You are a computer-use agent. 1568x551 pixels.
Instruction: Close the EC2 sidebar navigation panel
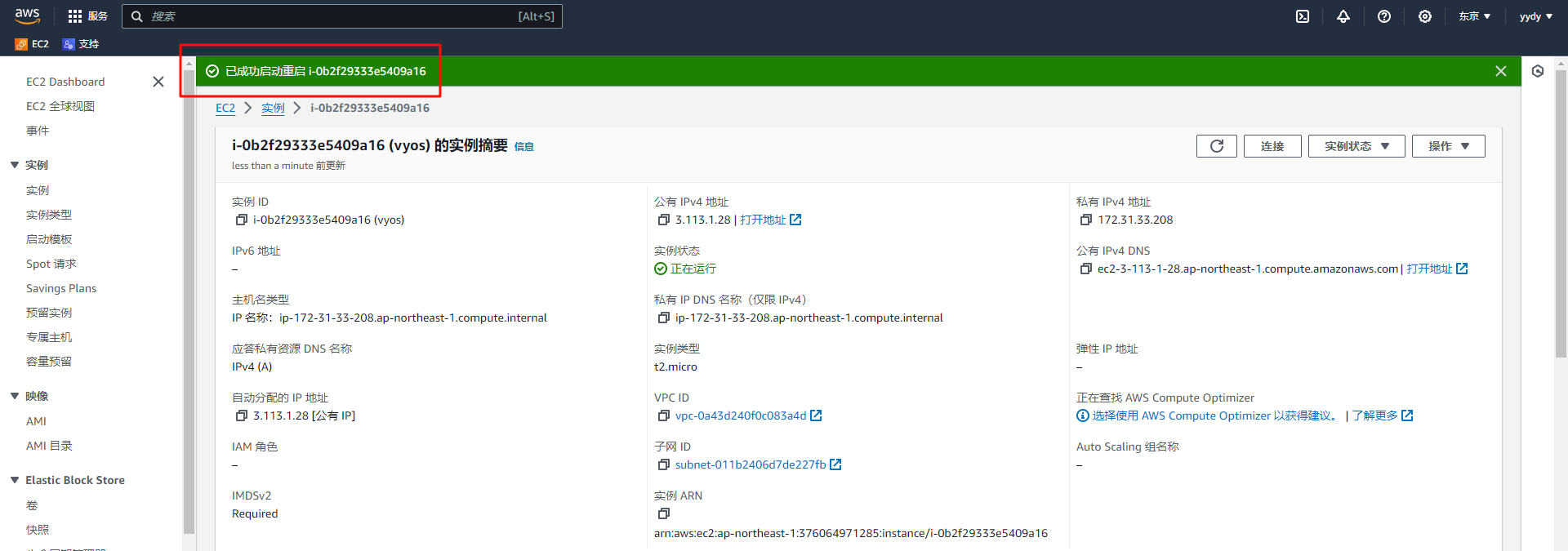(158, 82)
